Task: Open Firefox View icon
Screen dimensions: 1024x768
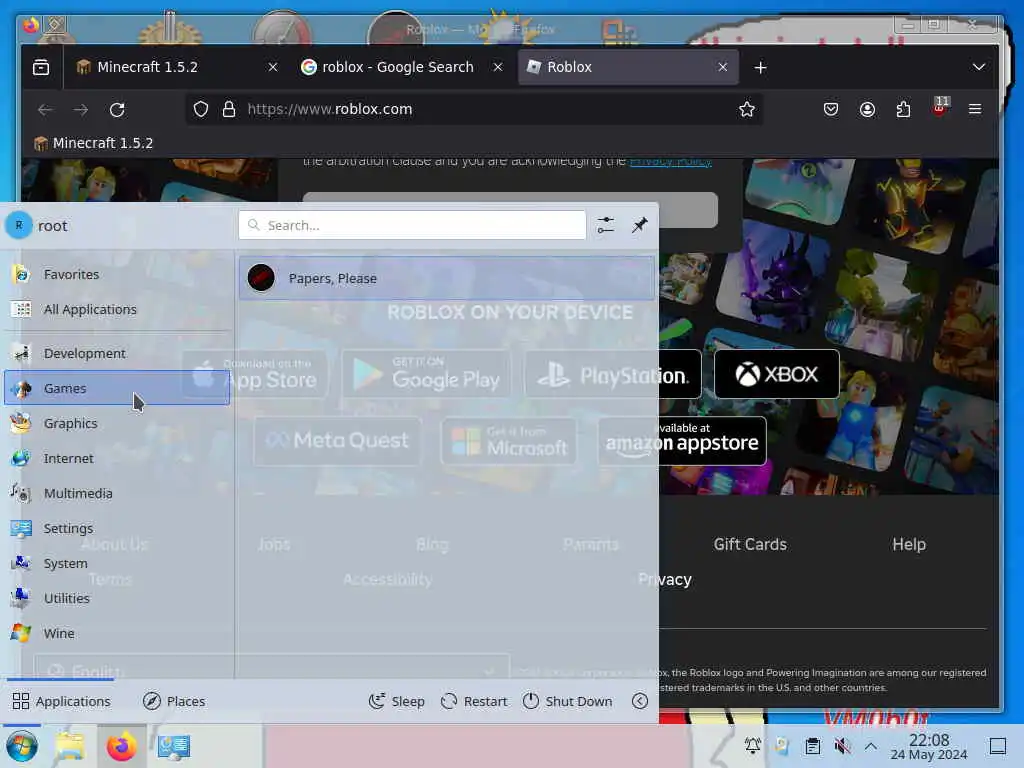Action: pyautogui.click(x=41, y=67)
